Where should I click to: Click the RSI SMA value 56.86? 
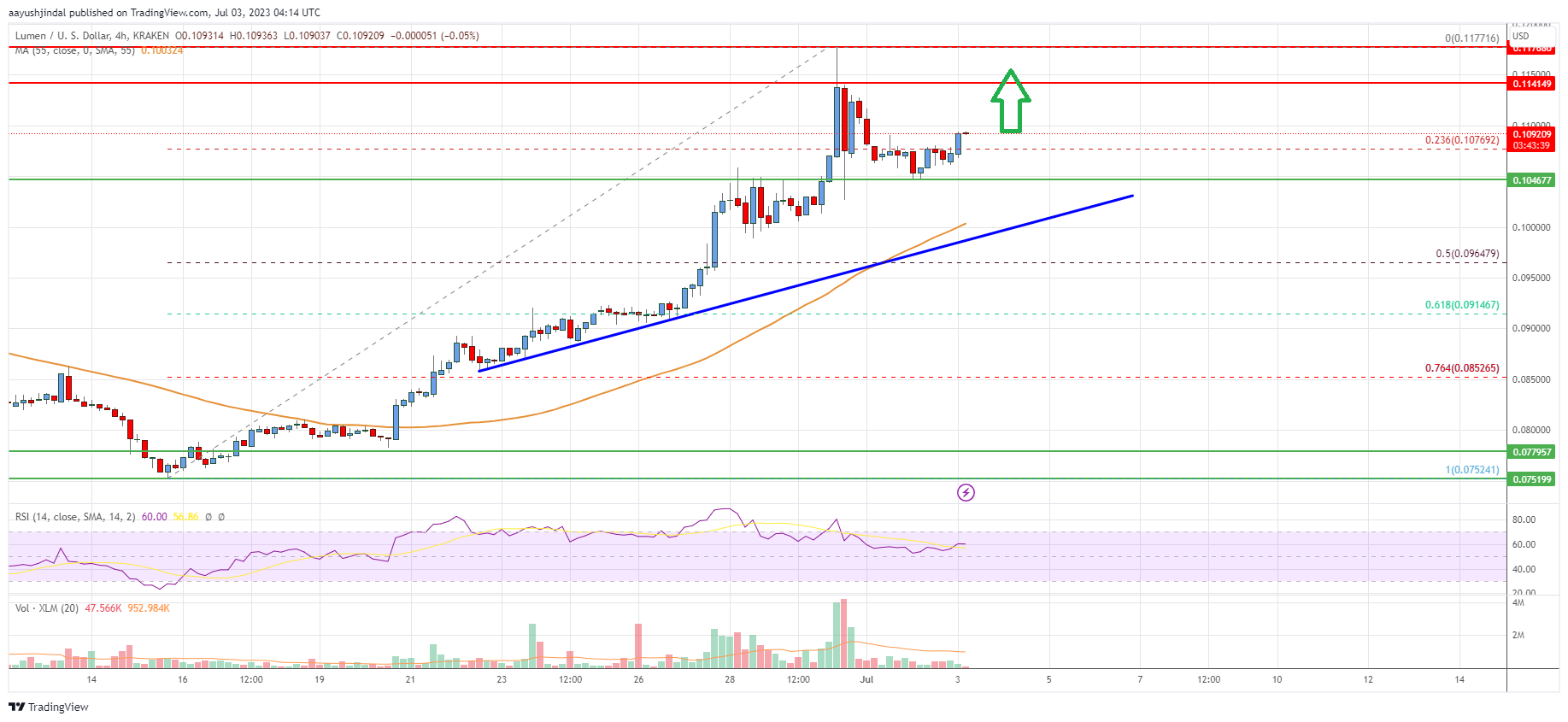[x=185, y=517]
